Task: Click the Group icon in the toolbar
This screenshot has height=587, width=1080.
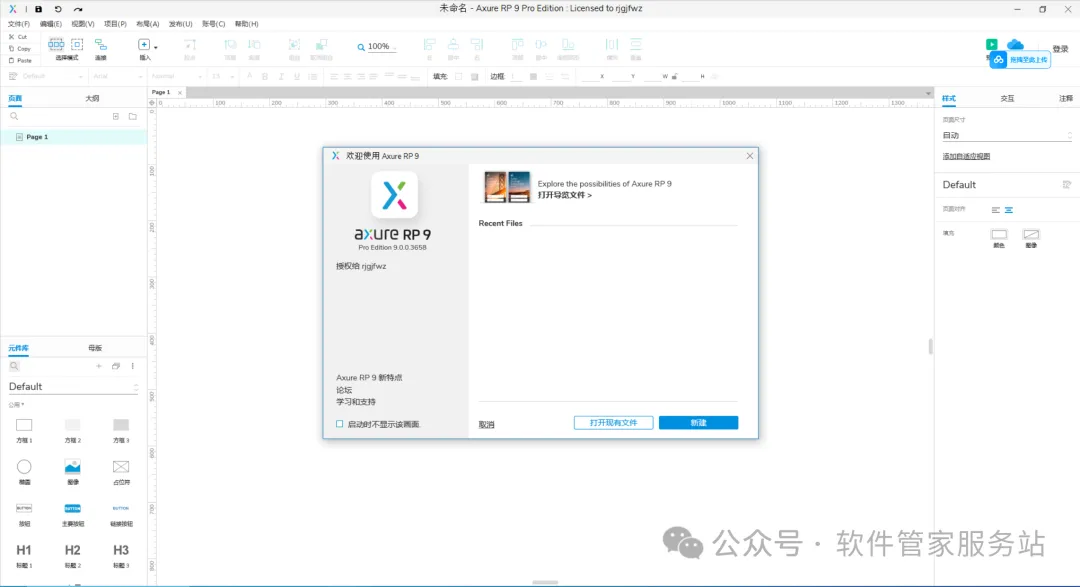Action: pos(294,45)
